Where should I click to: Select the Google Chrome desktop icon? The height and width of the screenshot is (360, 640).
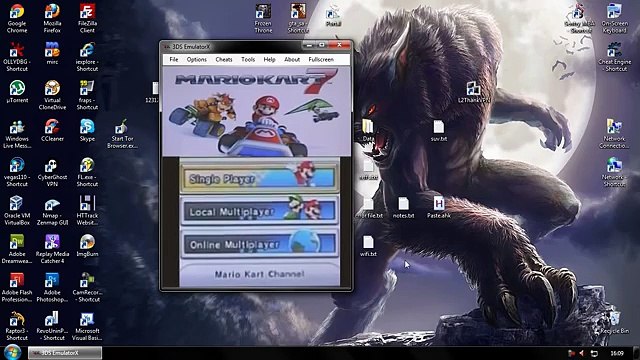[17, 19]
